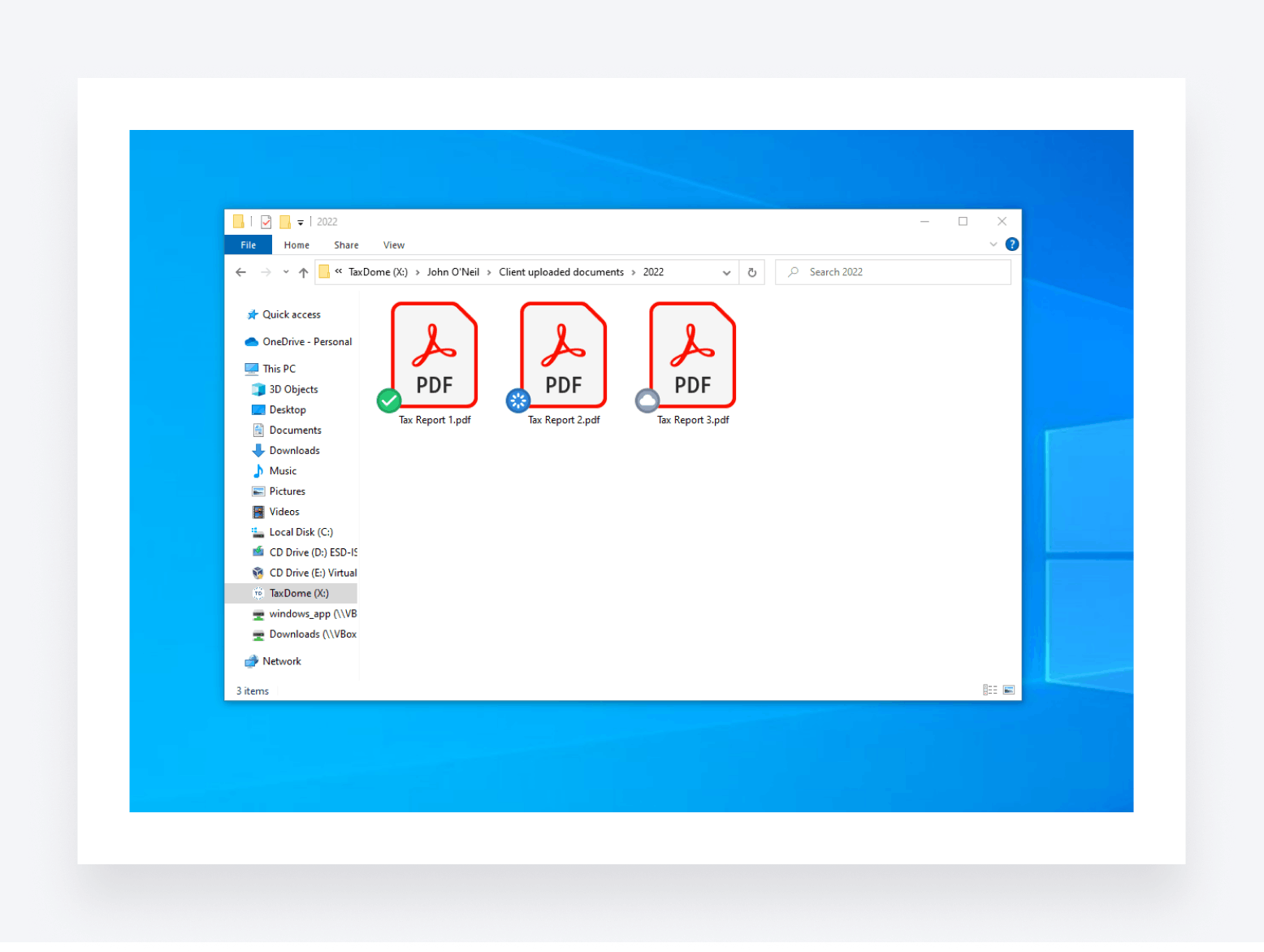Open Tax Report 1.pdf file icon

click(x=434, y=356)
